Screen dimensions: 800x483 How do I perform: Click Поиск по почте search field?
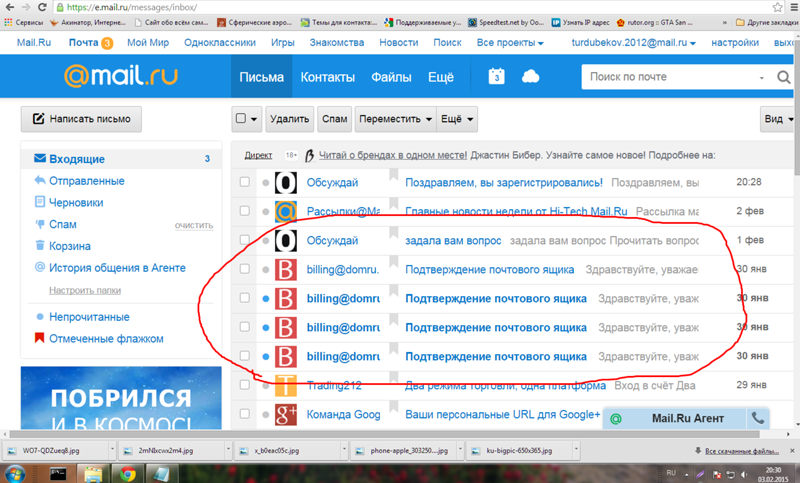pyautogui.click(x=671, y=77)
